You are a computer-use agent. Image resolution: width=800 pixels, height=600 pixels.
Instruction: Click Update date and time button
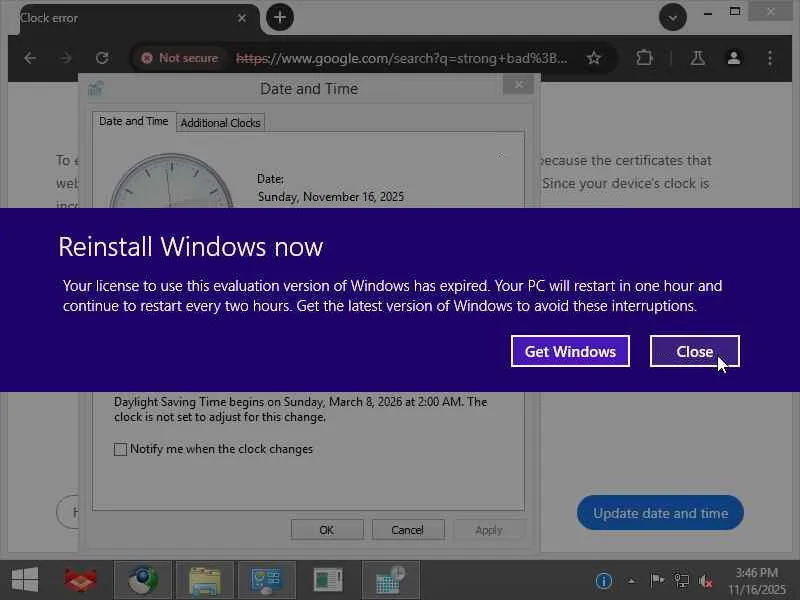(660, 512)
